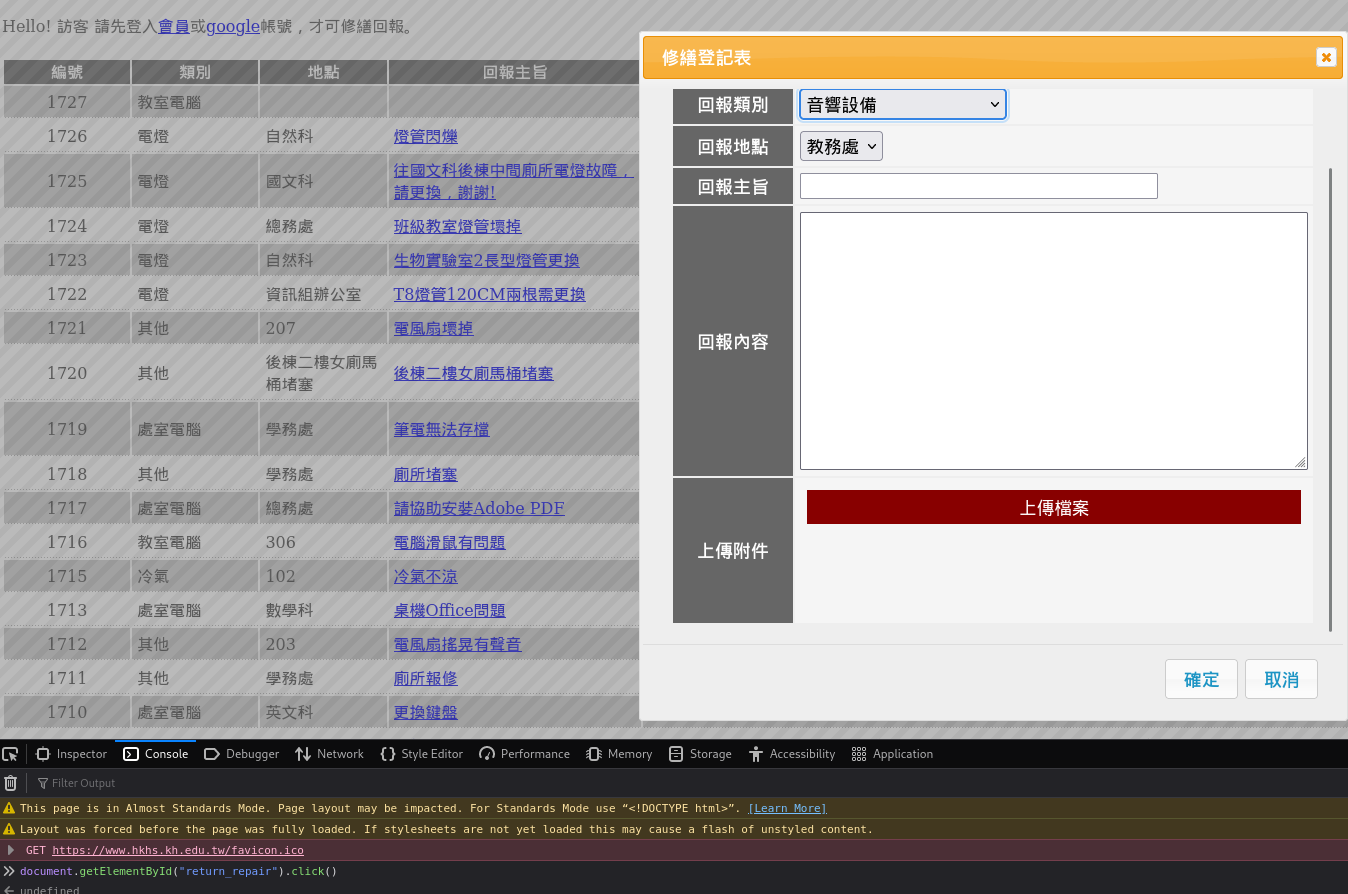The image size is (1348, 894).
Task: Focus the Filter Output console field
Action: (84, 783)
